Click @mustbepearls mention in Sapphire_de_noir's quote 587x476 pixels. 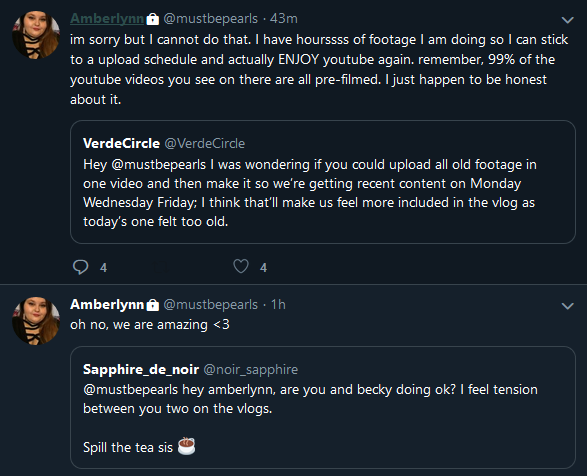tap(130, 390)
